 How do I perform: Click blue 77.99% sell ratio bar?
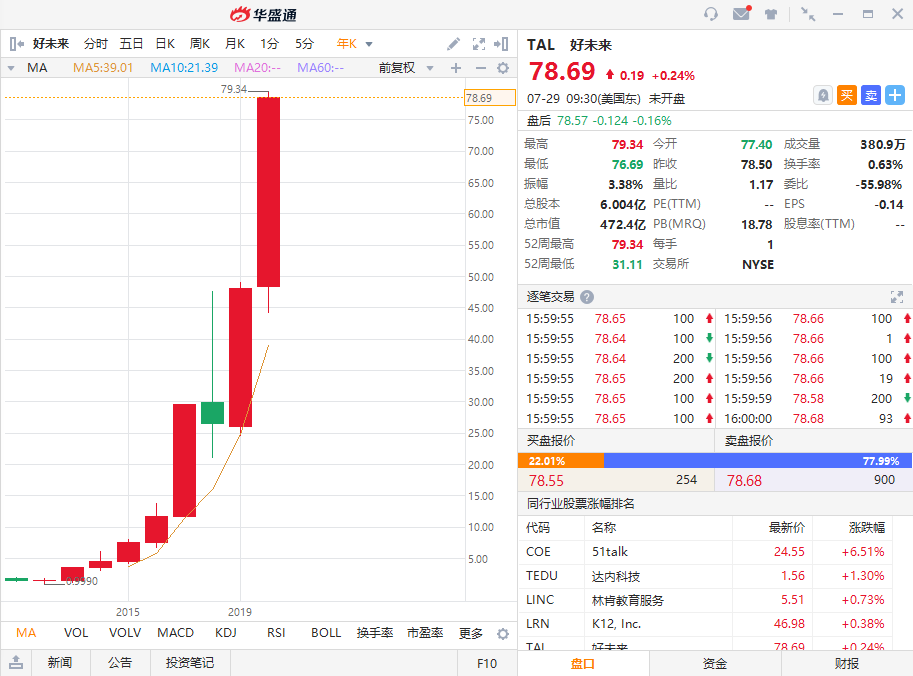coord(758,461)
